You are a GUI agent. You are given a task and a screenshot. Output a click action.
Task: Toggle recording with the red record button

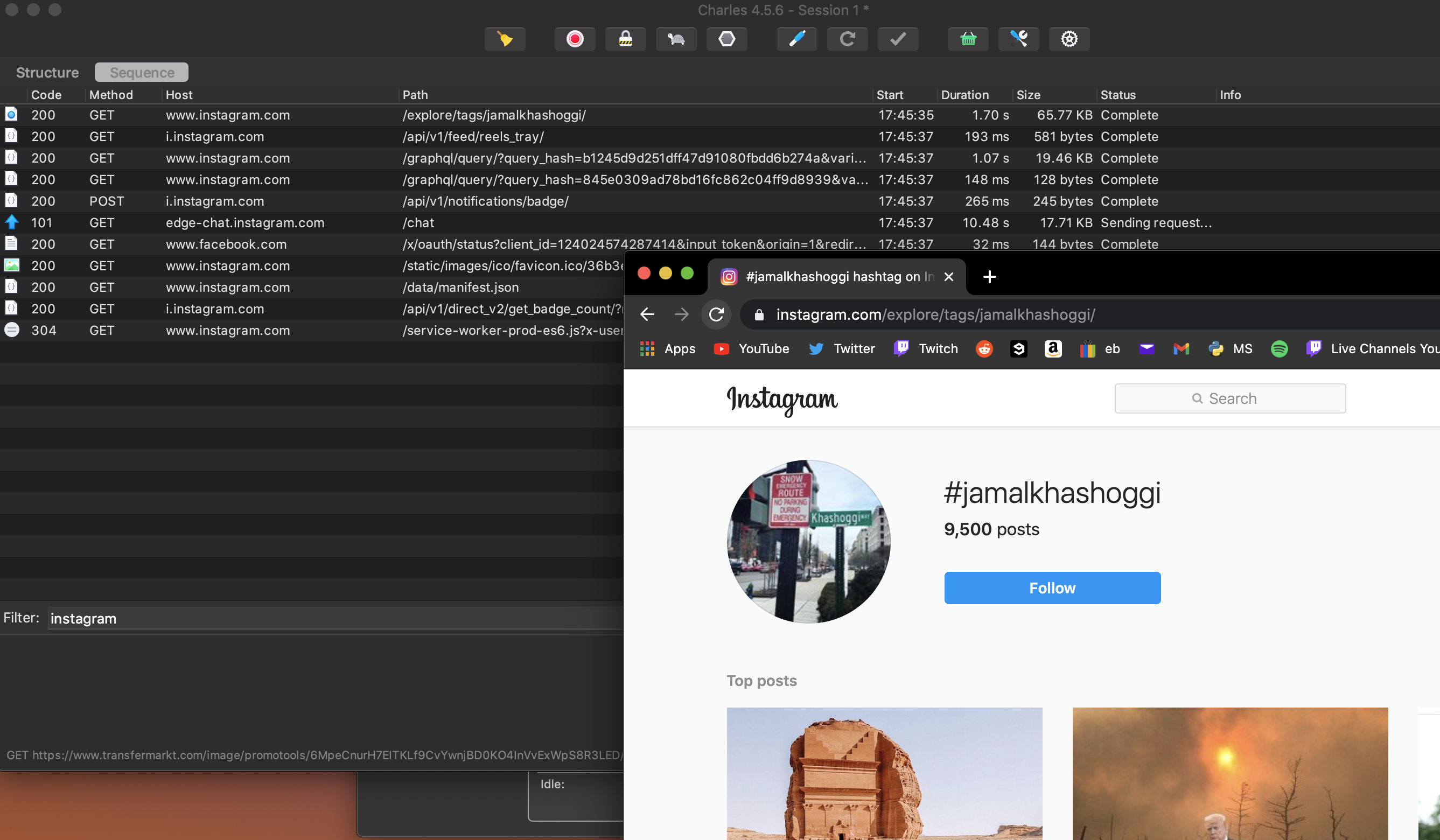tap(575, 39)
